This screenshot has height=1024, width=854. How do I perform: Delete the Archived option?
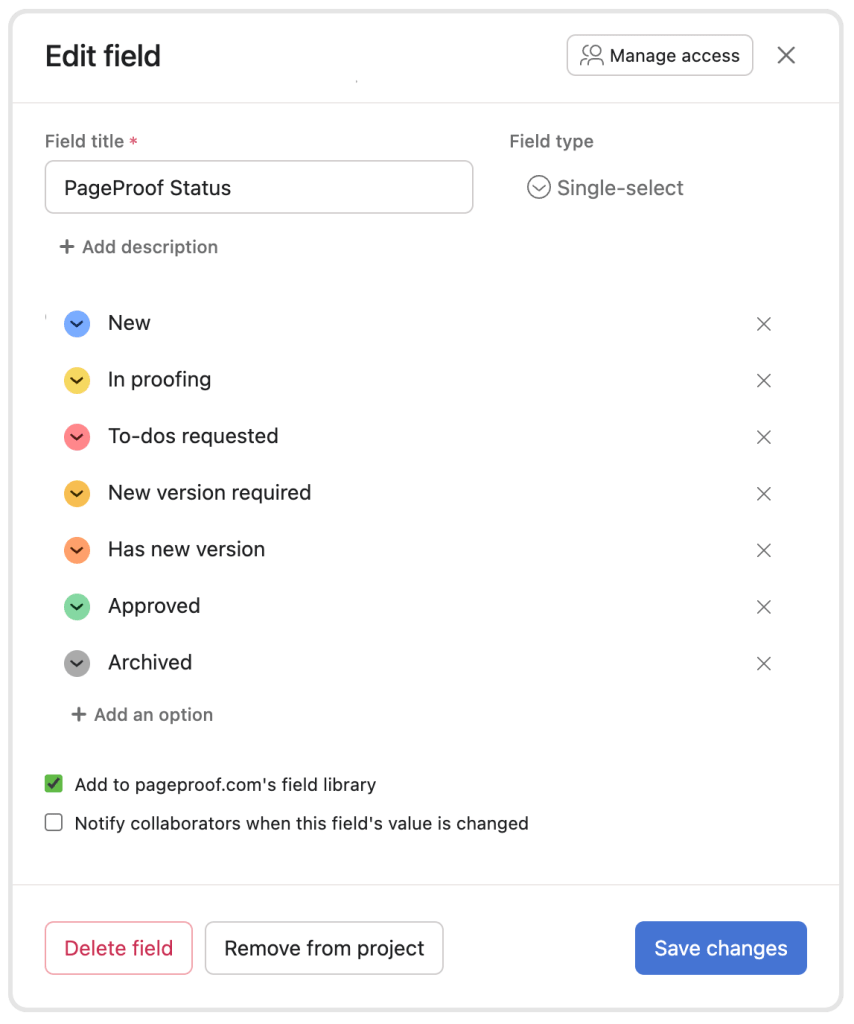coord(764,663)
